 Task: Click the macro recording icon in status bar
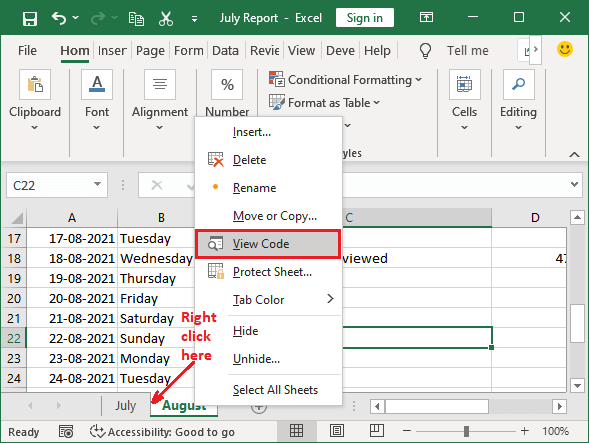tap(66, 432)
